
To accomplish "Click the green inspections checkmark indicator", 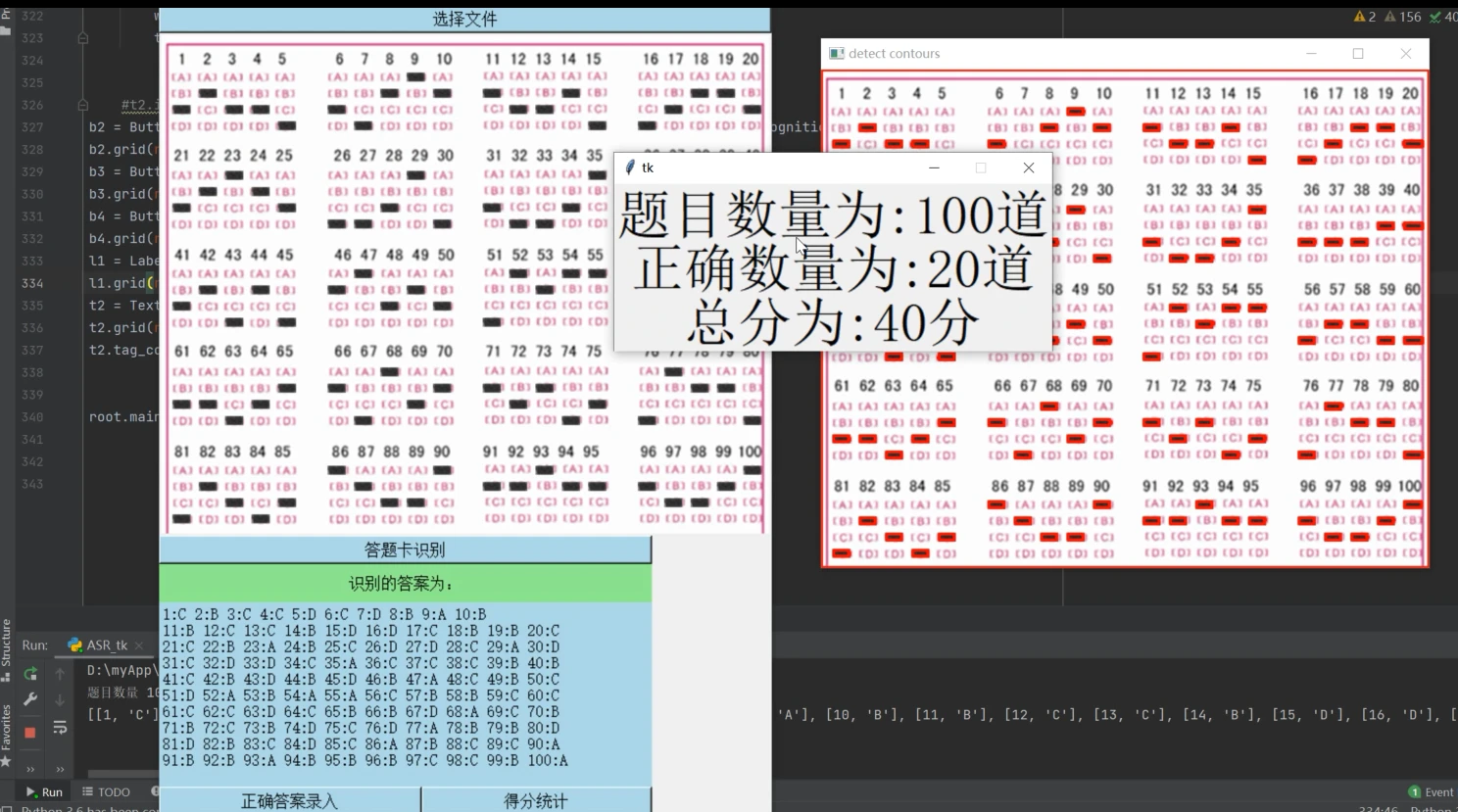I will pyautogui.click(x=1436, y=16).
